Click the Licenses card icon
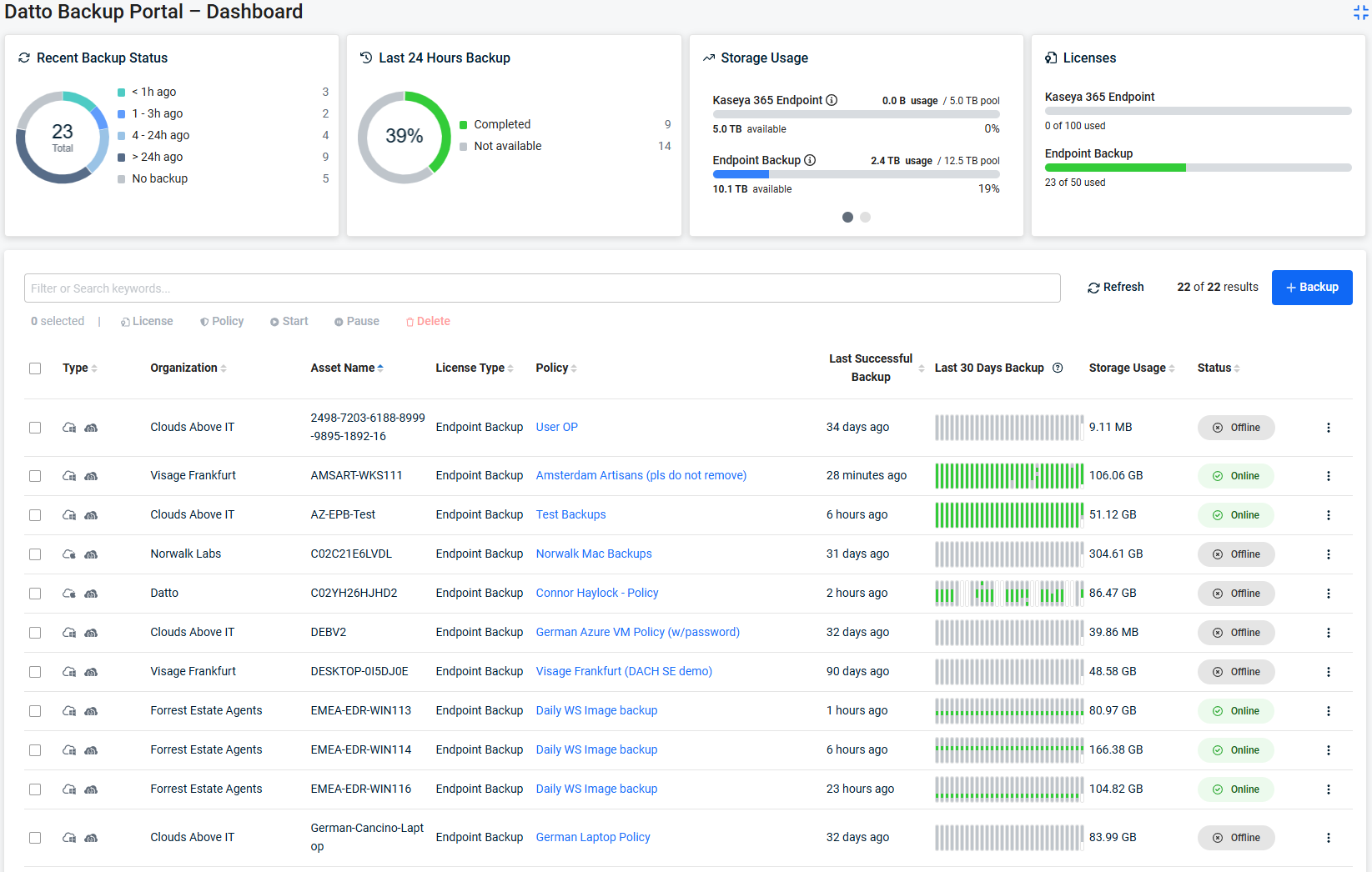The image size is (1372, 872). point(1051,58)
